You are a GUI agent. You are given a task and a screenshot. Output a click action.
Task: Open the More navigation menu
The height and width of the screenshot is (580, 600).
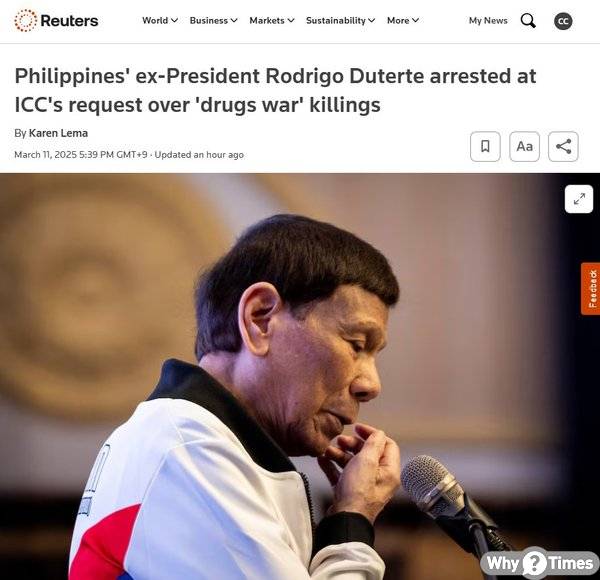403,21
